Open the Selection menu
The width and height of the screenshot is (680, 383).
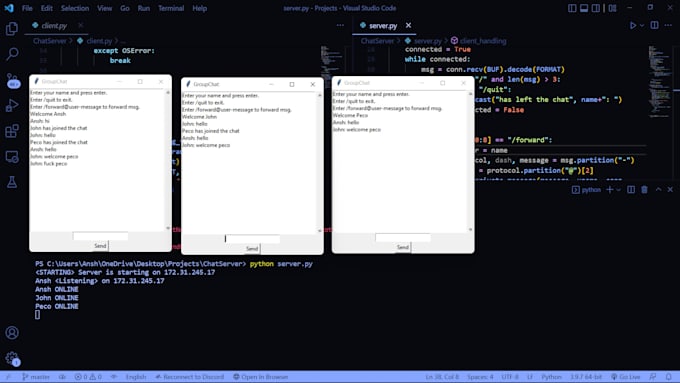[75, 8]
